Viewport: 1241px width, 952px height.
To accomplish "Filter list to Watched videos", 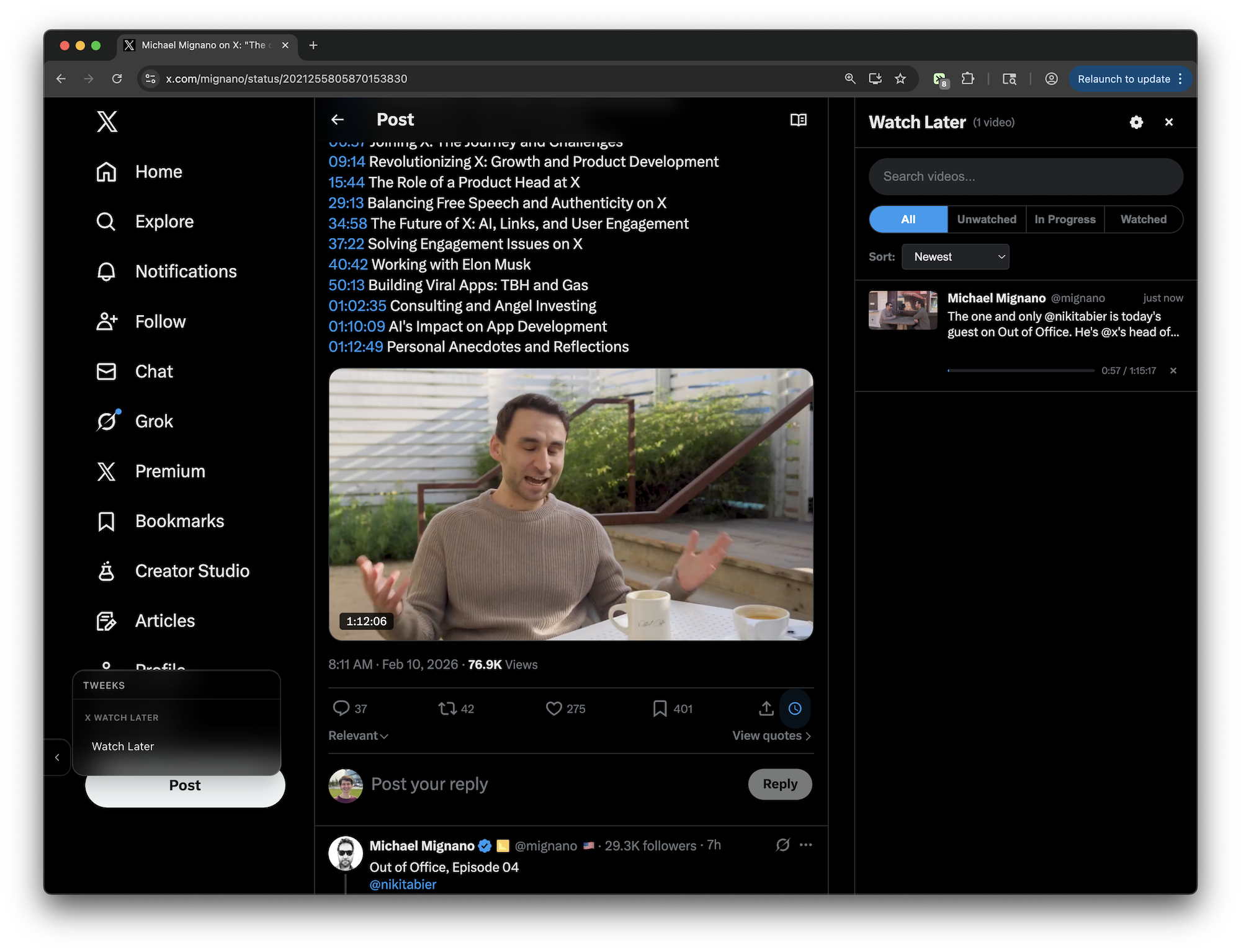I will (1143, 220).
